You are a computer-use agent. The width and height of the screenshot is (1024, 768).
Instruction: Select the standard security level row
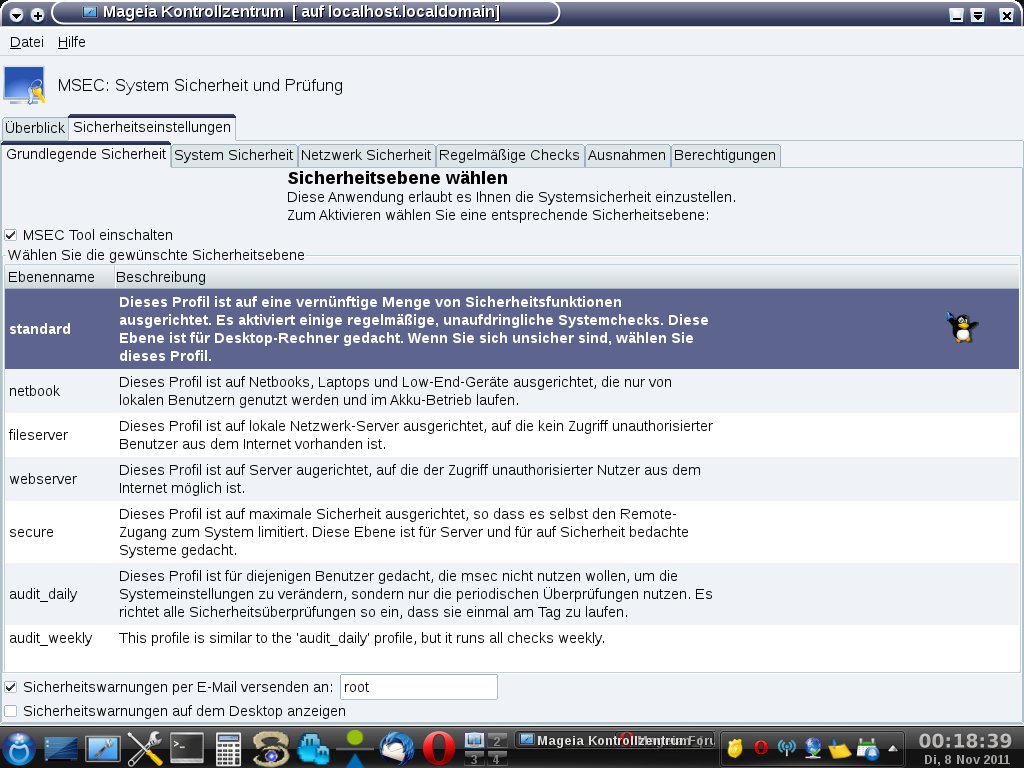pos(511,329)
